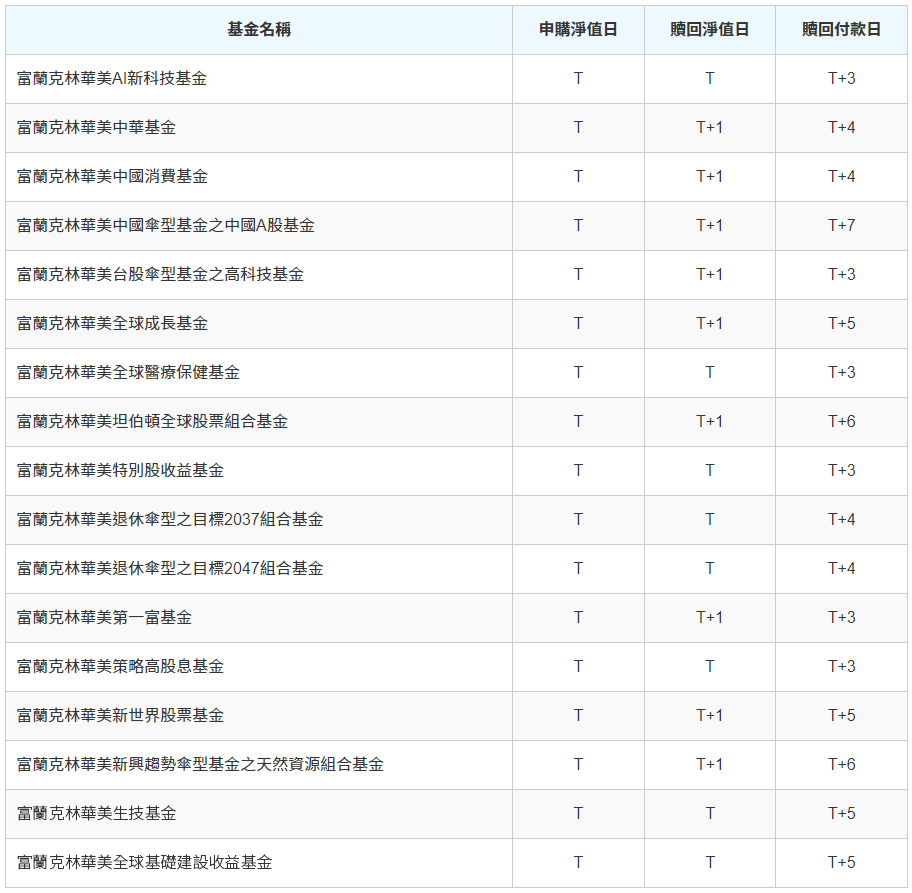Open 富蘭克林華美台股傘型基金之高科技基金

coord(160,275)
